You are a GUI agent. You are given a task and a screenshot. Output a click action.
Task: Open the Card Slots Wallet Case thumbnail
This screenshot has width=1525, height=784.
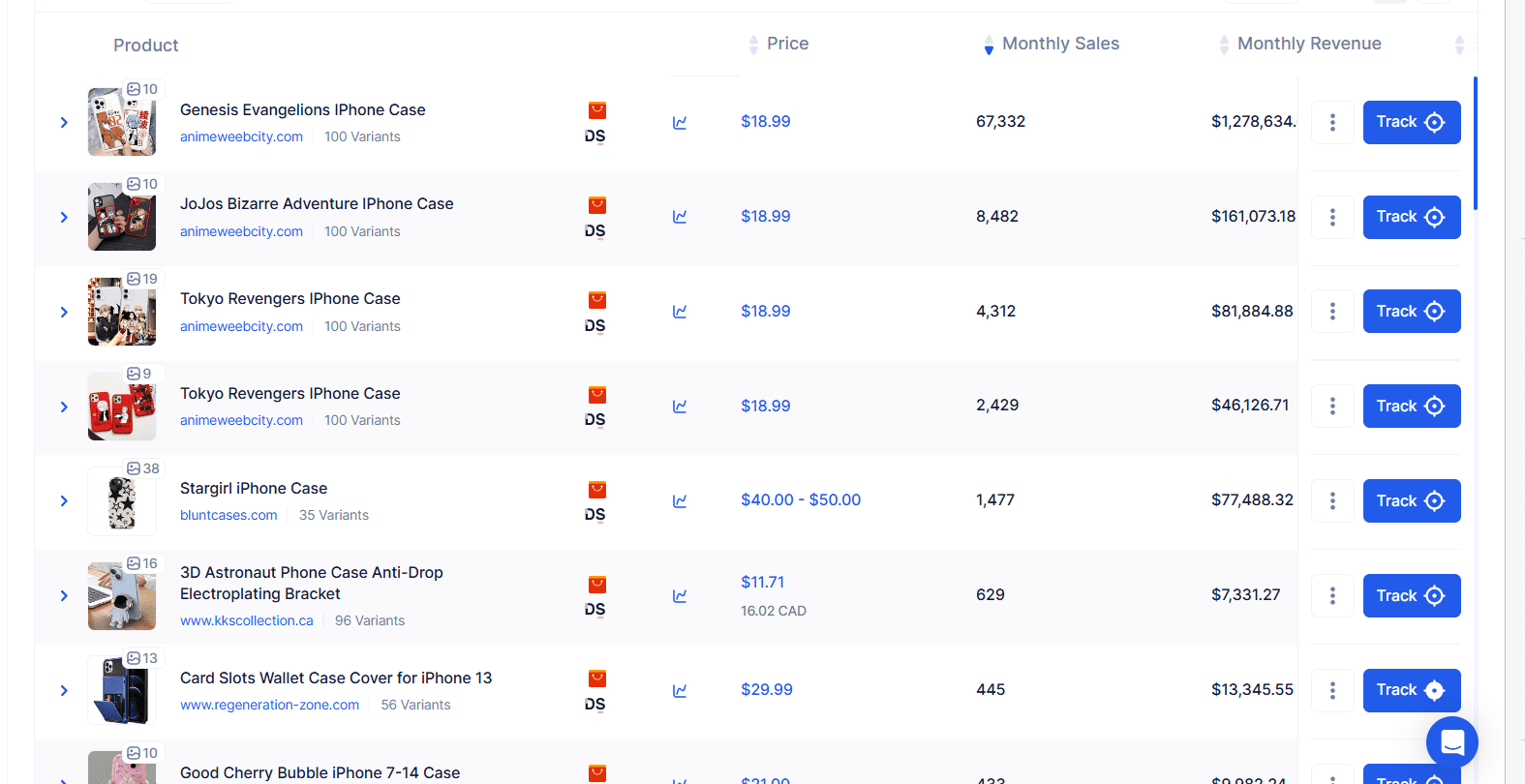pos(122,690)
